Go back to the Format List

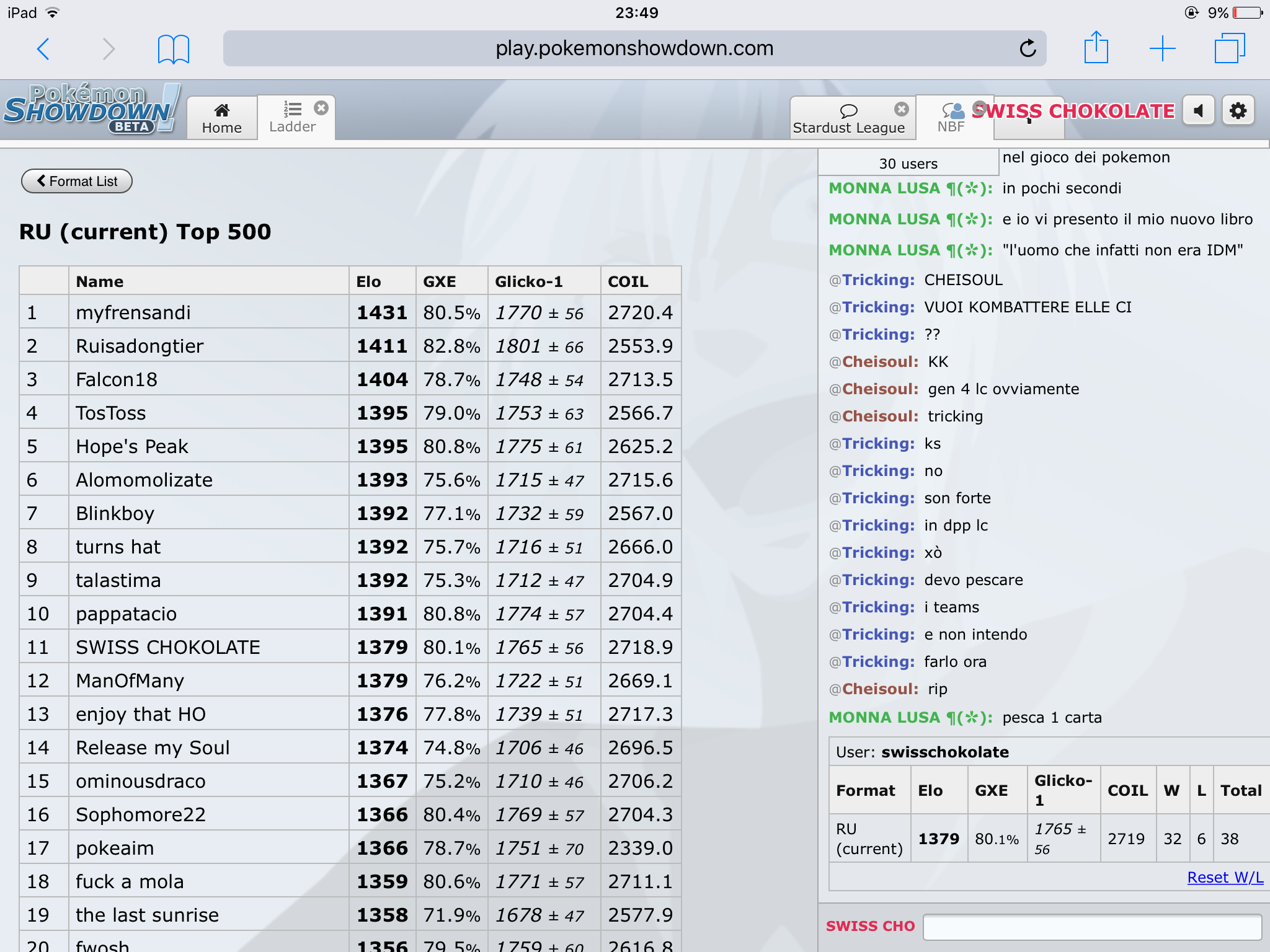77,181
